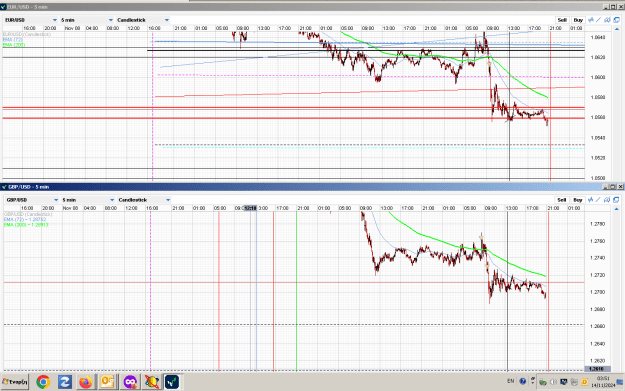Click Sell button in GBP/USD chart
Viewport: 625px width, 391px height.
(562, 200)
